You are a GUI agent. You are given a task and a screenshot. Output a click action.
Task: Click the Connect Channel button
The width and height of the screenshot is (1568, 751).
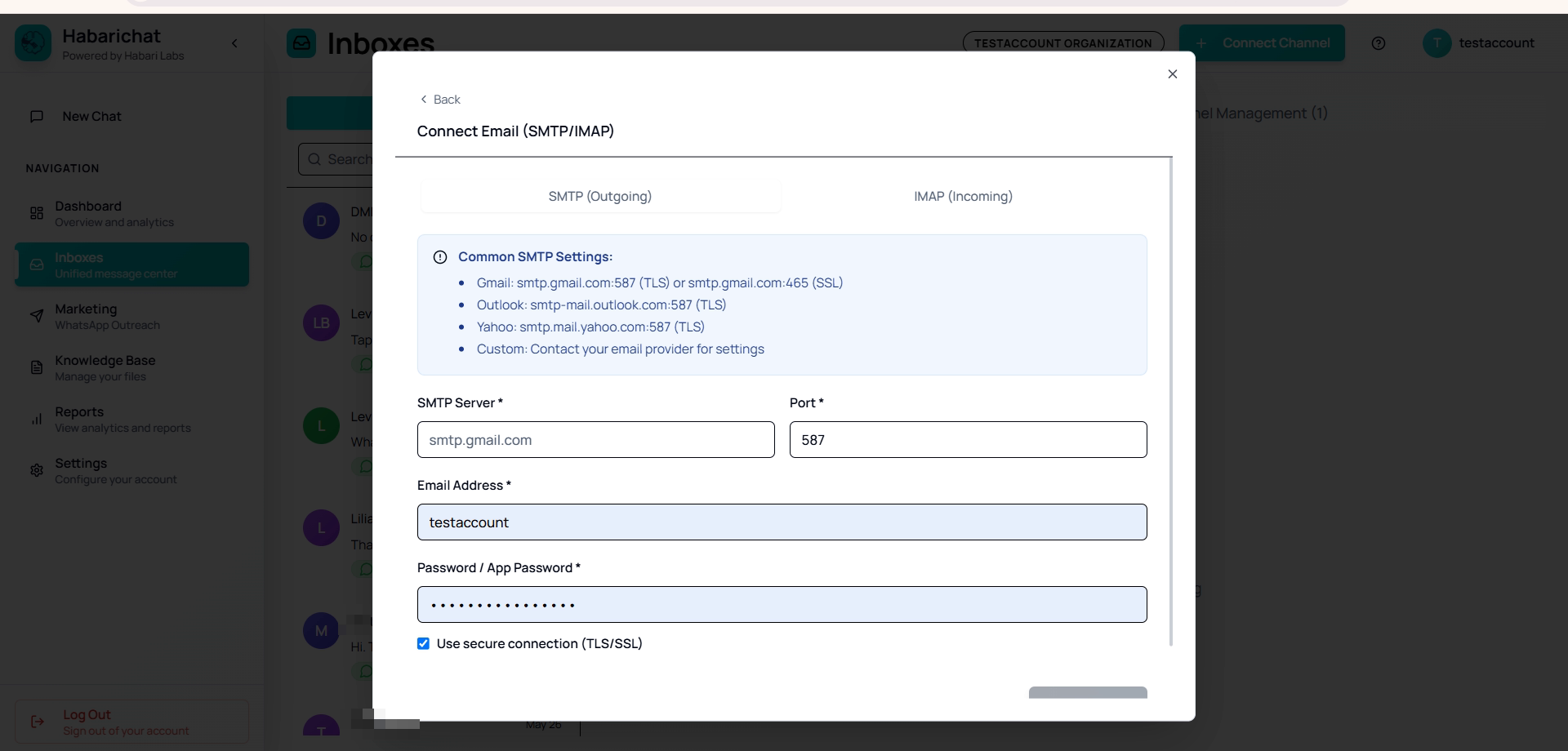[x=1262, y=43]
